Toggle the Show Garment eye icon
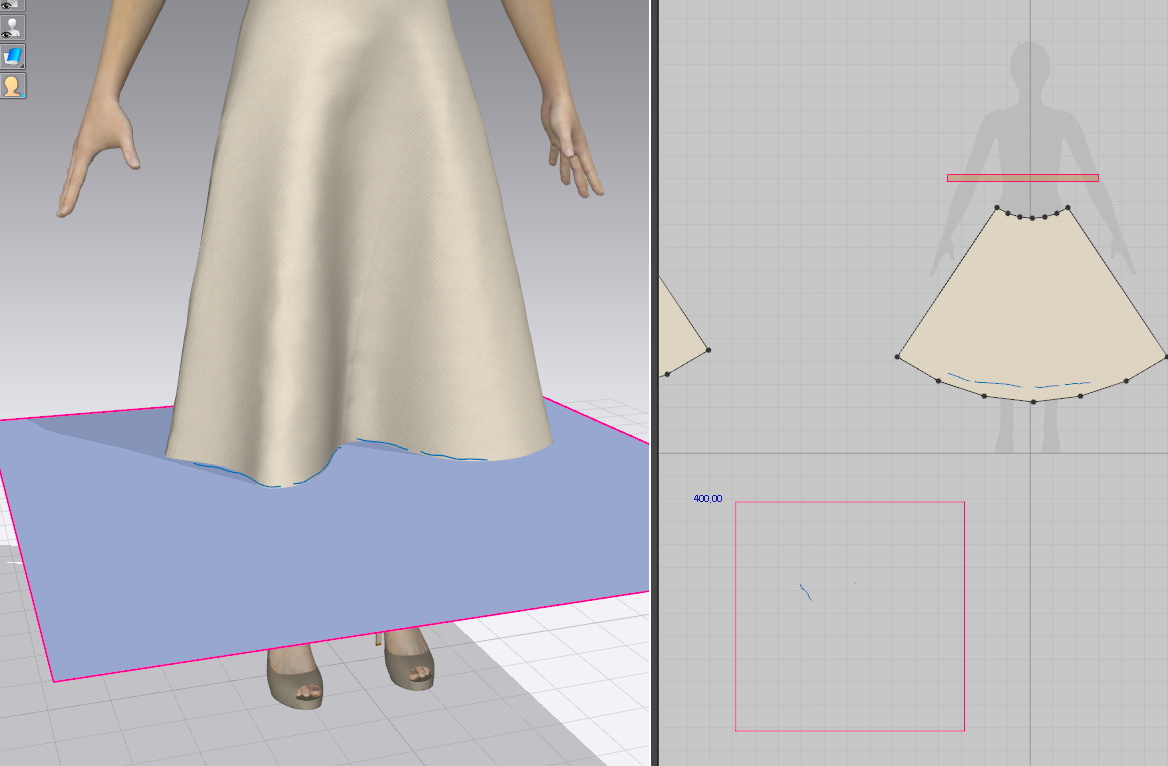This screenshot has height=766, width=1168. pyautogui.click(x=12, y=5)
